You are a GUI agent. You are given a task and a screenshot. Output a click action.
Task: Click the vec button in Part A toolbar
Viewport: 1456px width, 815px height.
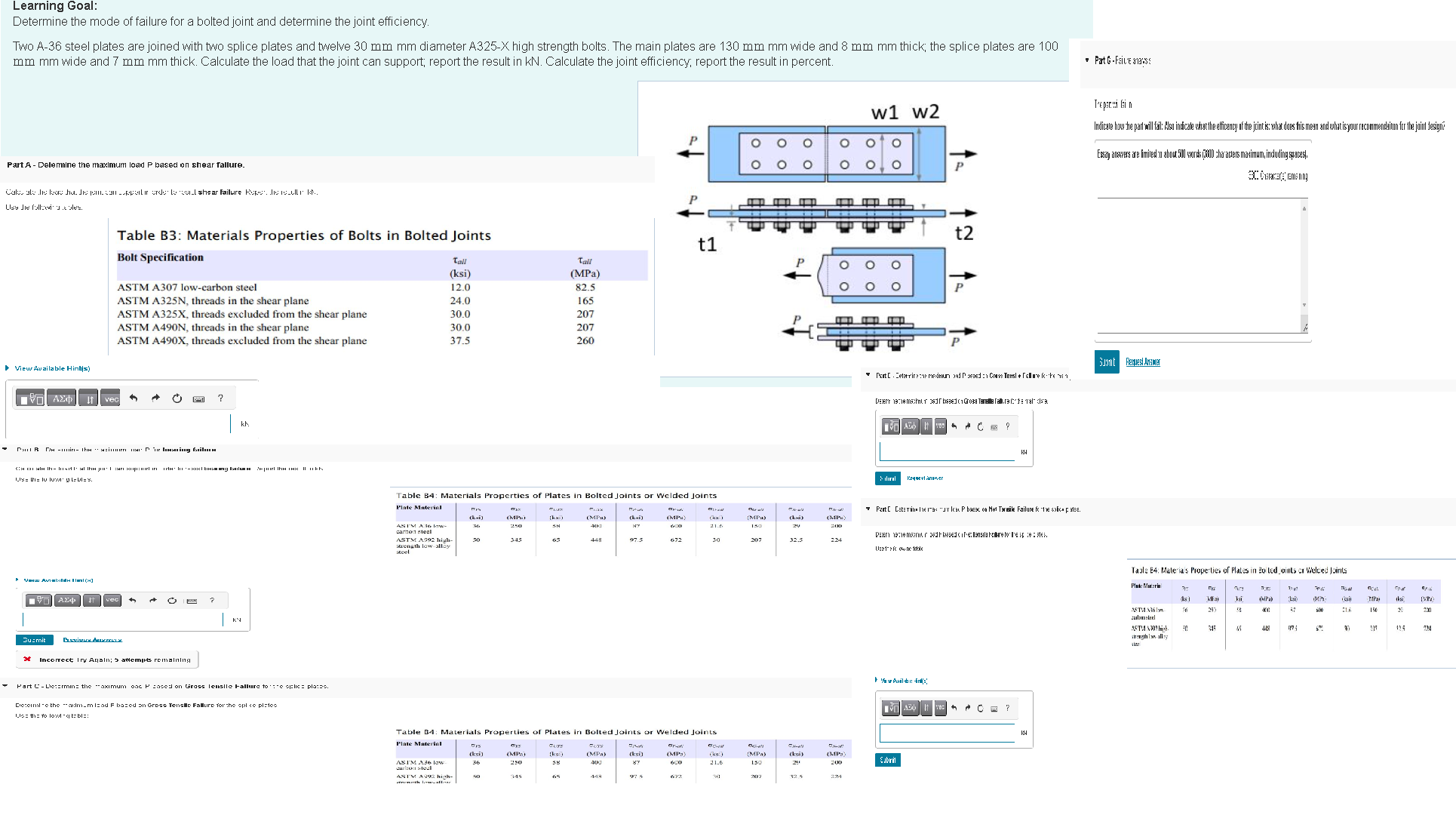[111, 398]
